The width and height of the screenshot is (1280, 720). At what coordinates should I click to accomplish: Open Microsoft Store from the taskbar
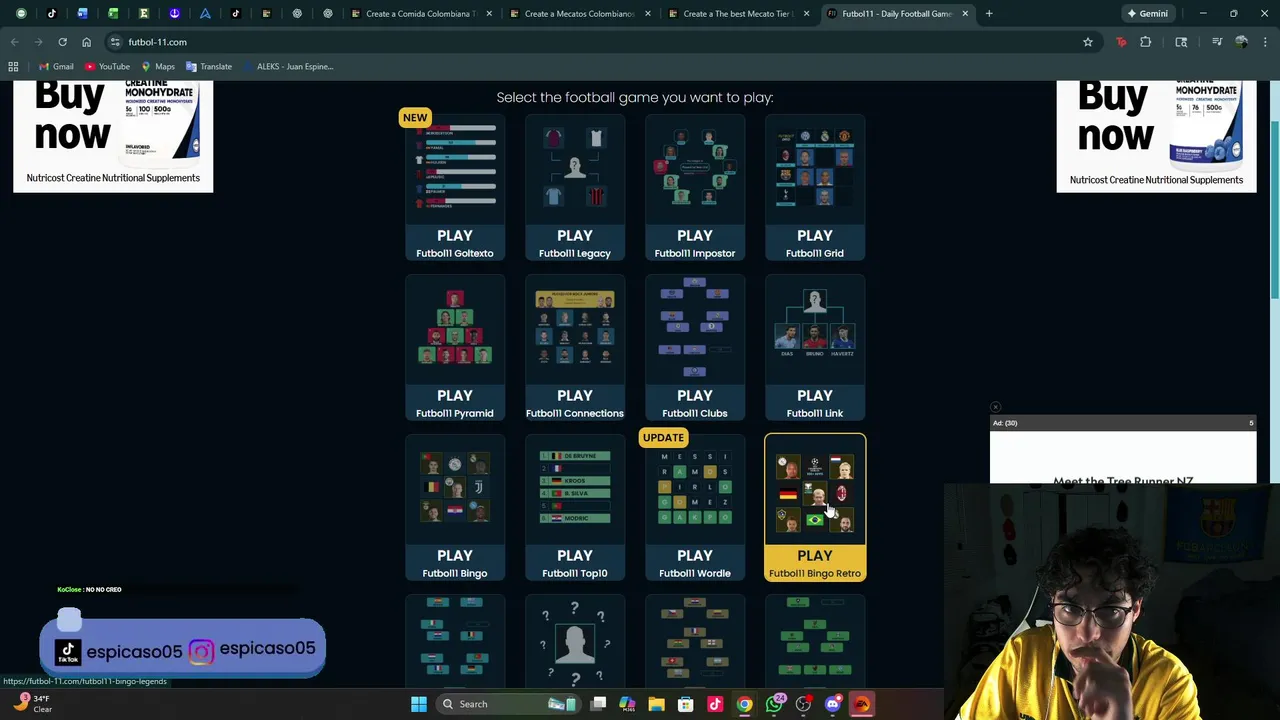click(x=686, y=704)
